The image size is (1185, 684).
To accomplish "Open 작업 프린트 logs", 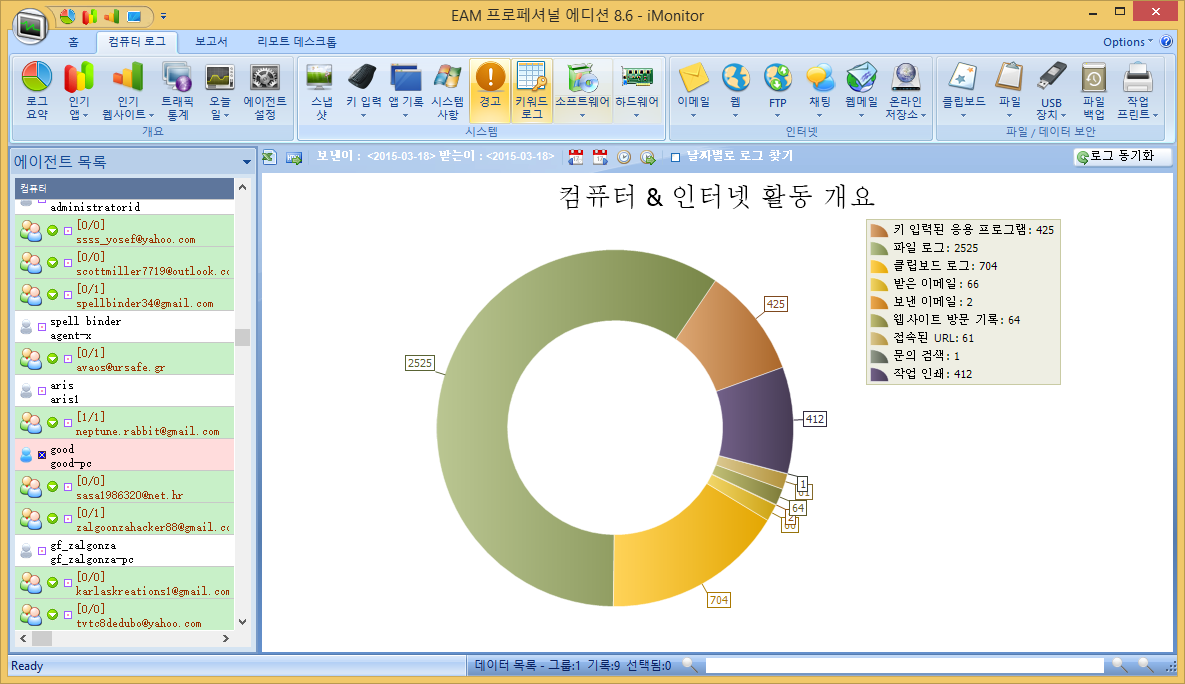I will pos(1137,91).
